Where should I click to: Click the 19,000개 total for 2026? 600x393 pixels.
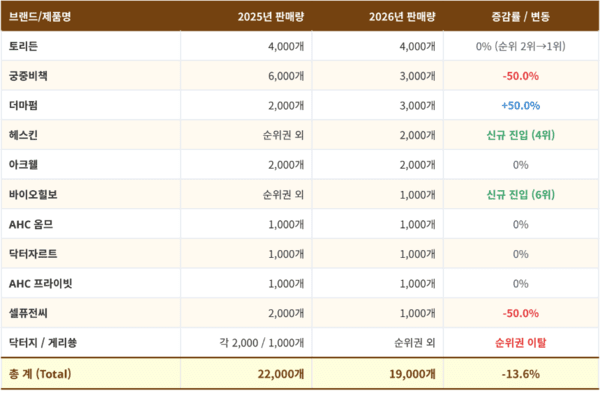tap(412, 373)
